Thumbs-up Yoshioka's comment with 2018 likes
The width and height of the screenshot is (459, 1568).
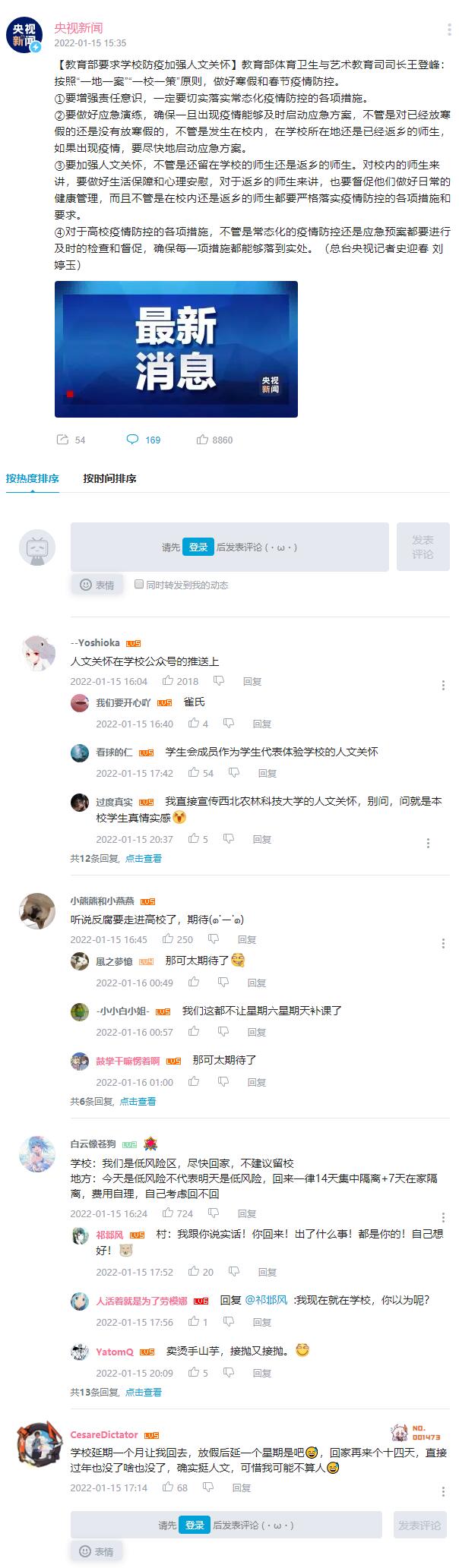click(169, 681)
